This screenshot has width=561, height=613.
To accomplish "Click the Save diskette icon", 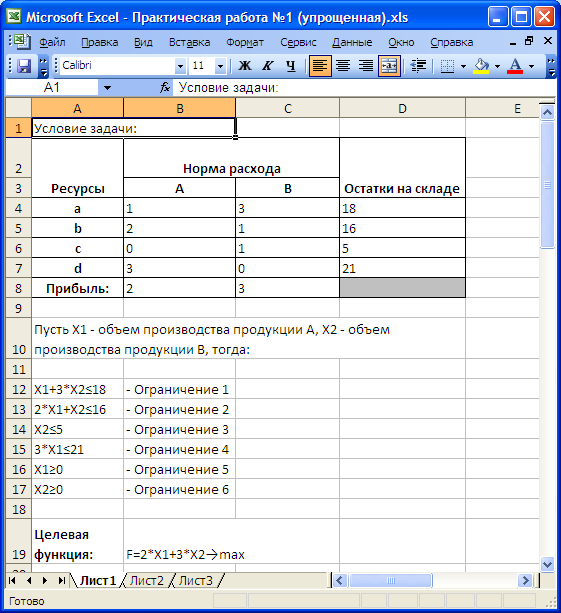I will (x=24, y=66).
